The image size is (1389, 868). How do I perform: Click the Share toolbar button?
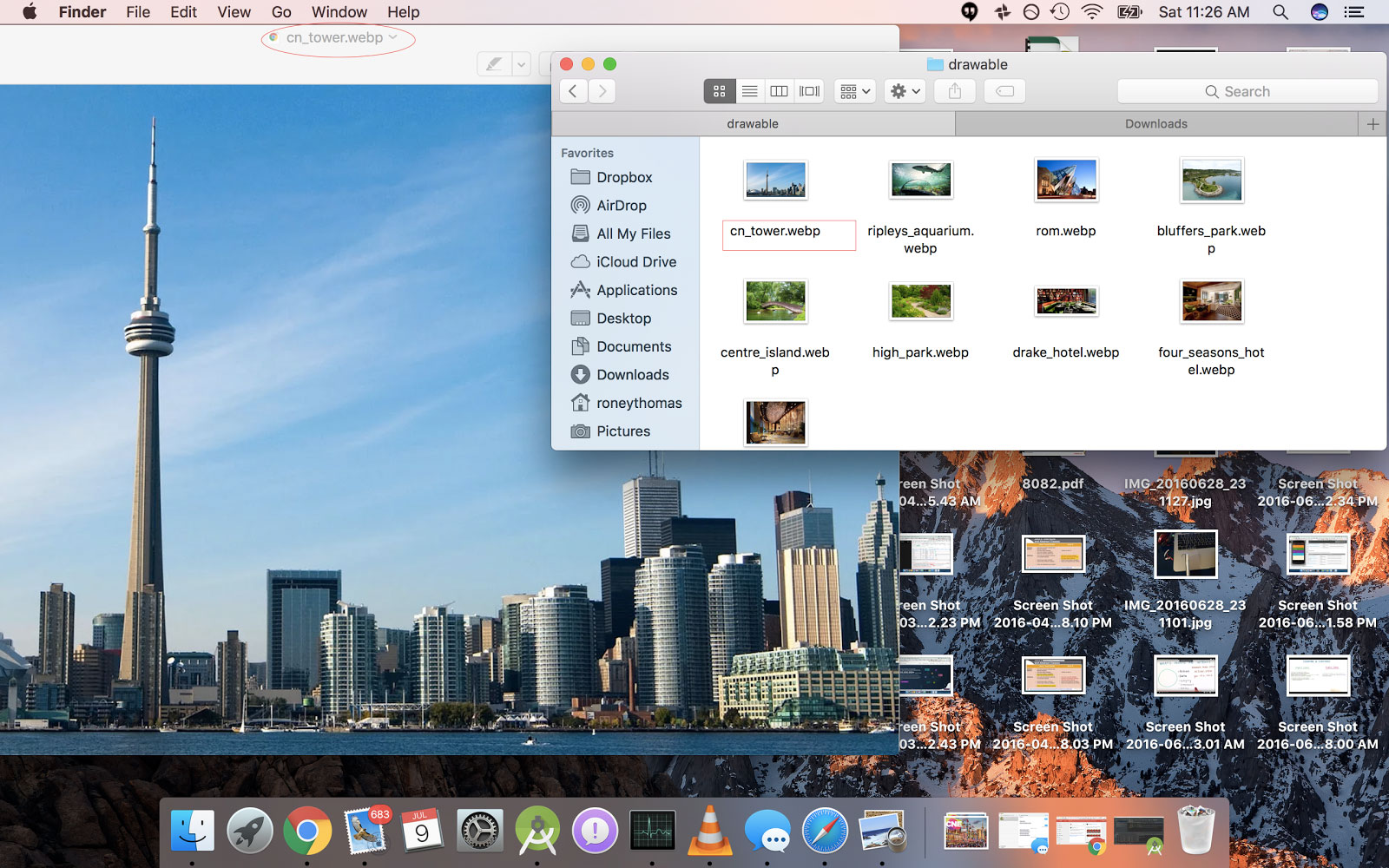point(955,91)
